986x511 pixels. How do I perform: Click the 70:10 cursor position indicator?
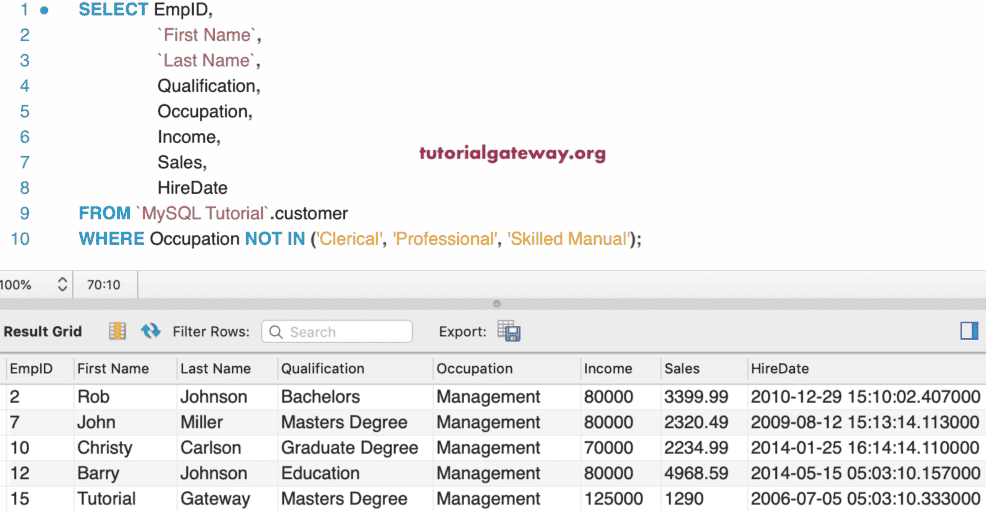coord(104,285)
